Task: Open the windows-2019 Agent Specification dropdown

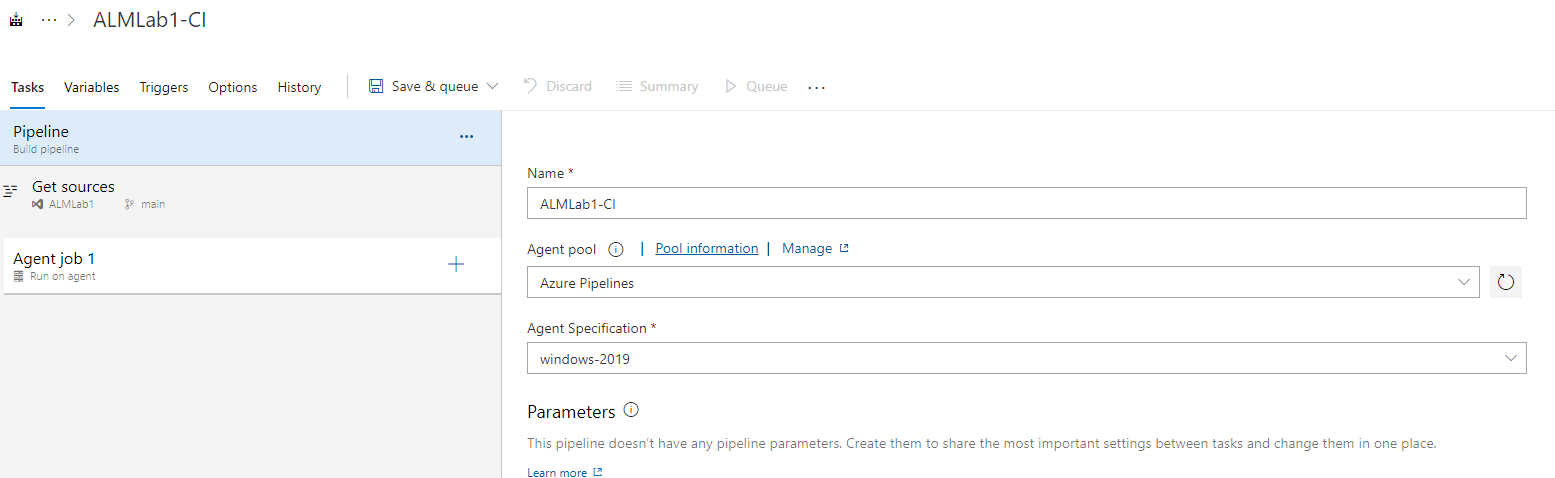Action: click(1026, 358)
